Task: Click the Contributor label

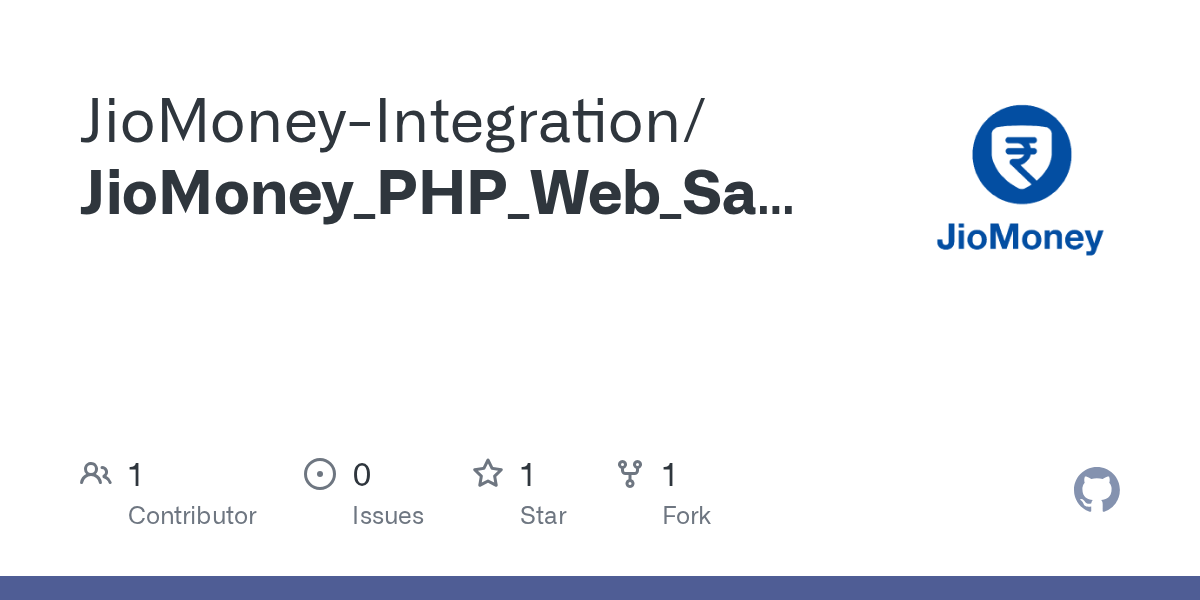Action: (x=192, y=516)
